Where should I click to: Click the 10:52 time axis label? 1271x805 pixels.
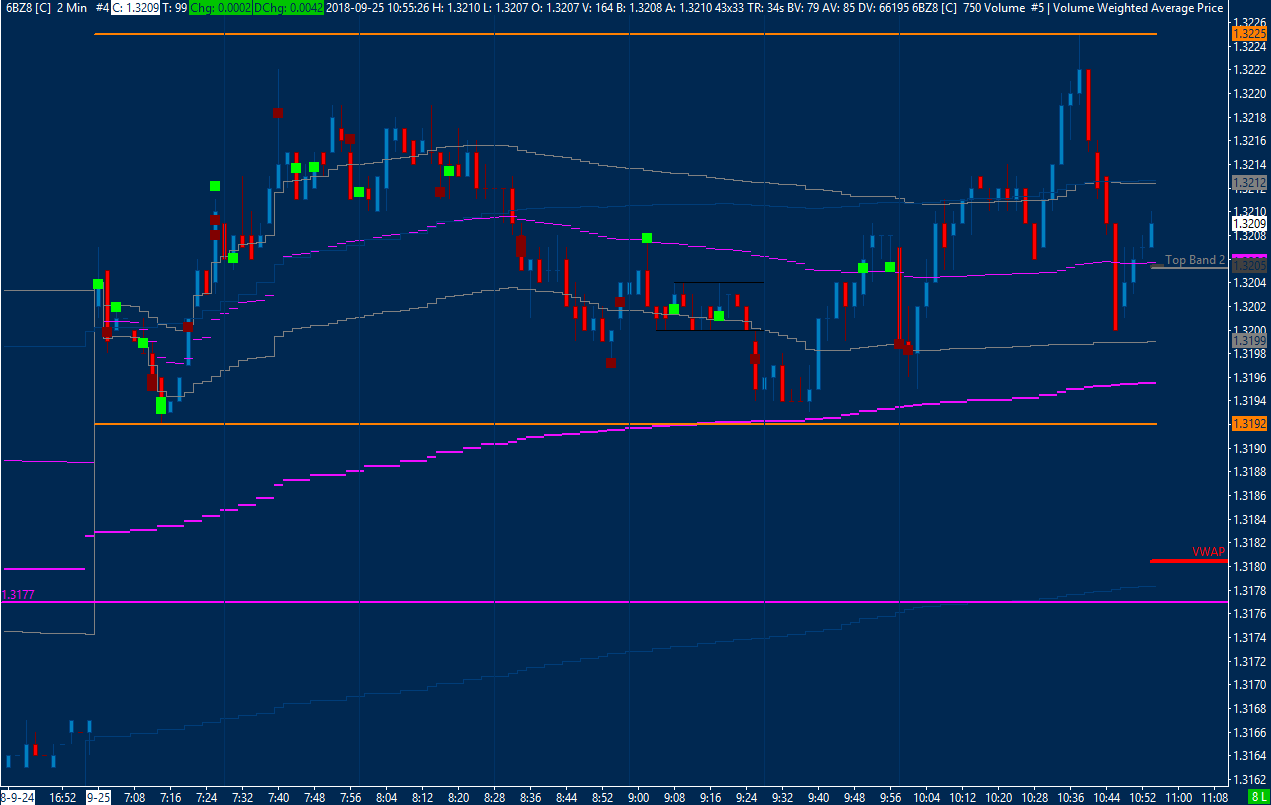tap(1142, 798)
